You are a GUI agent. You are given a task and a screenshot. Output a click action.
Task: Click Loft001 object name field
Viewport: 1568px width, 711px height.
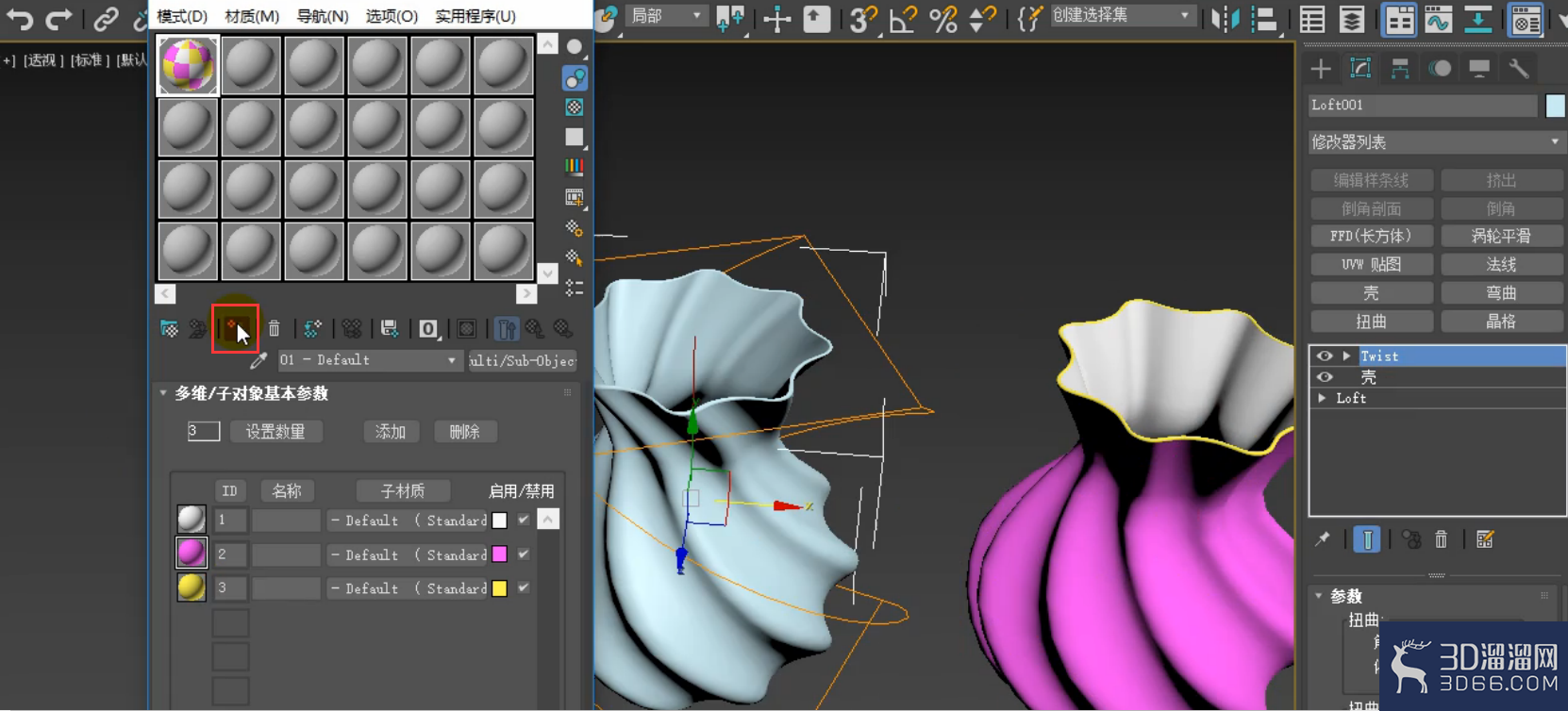[1423, 106]
